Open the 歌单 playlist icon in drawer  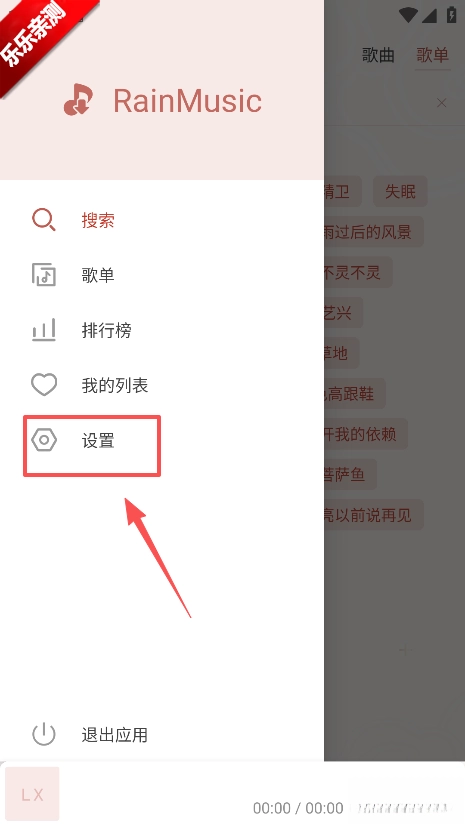44,275
